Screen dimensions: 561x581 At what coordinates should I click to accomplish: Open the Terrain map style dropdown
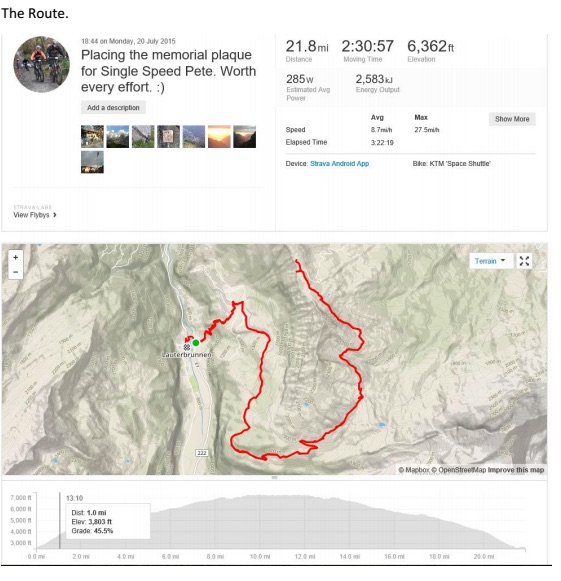coord(491,261)
